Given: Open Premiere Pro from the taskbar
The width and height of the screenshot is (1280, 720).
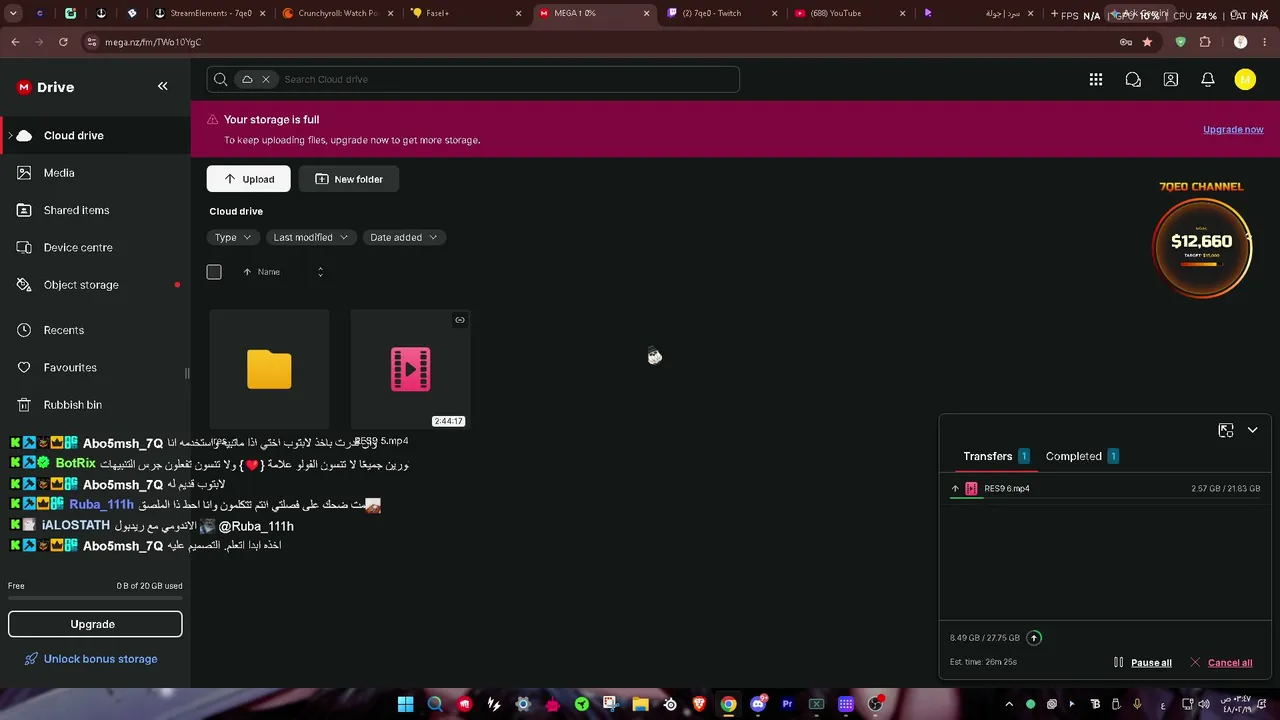Looking at the screenshot, I should point(787,704).
